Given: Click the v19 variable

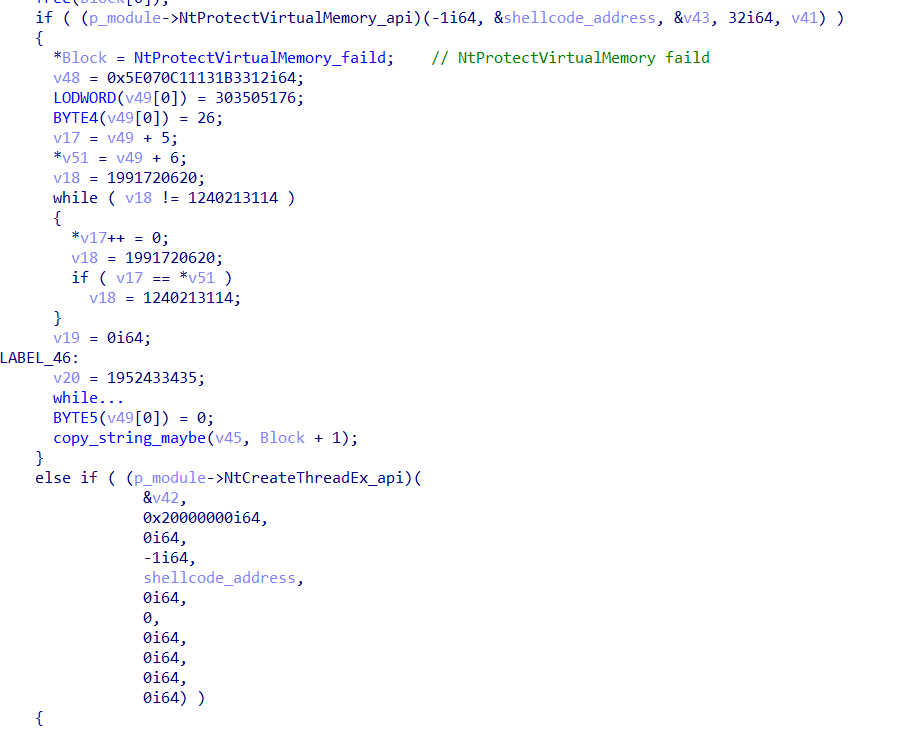Looking at the screenshot, I should pos(66,338).
